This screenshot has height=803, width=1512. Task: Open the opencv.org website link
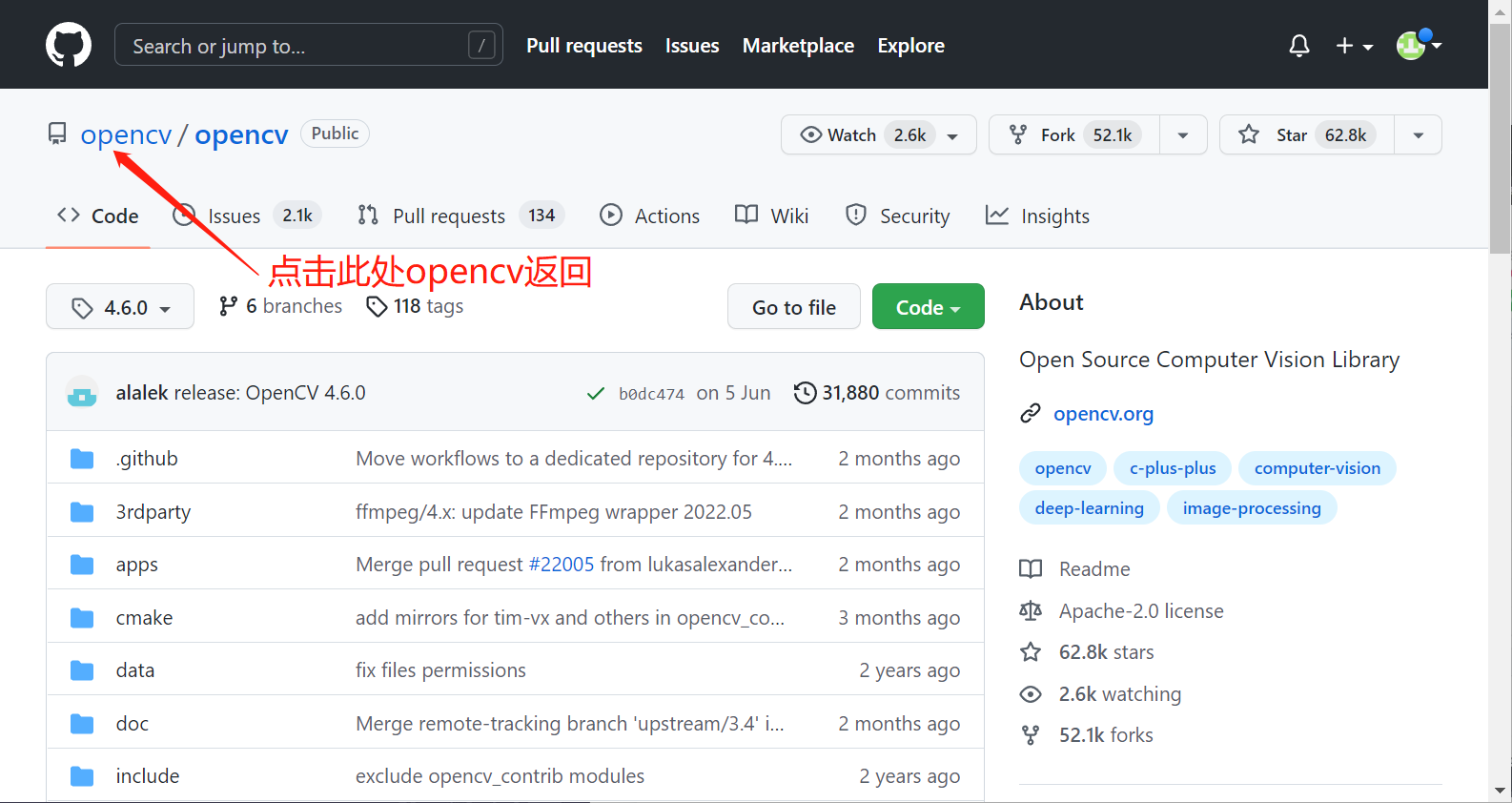1103,414
